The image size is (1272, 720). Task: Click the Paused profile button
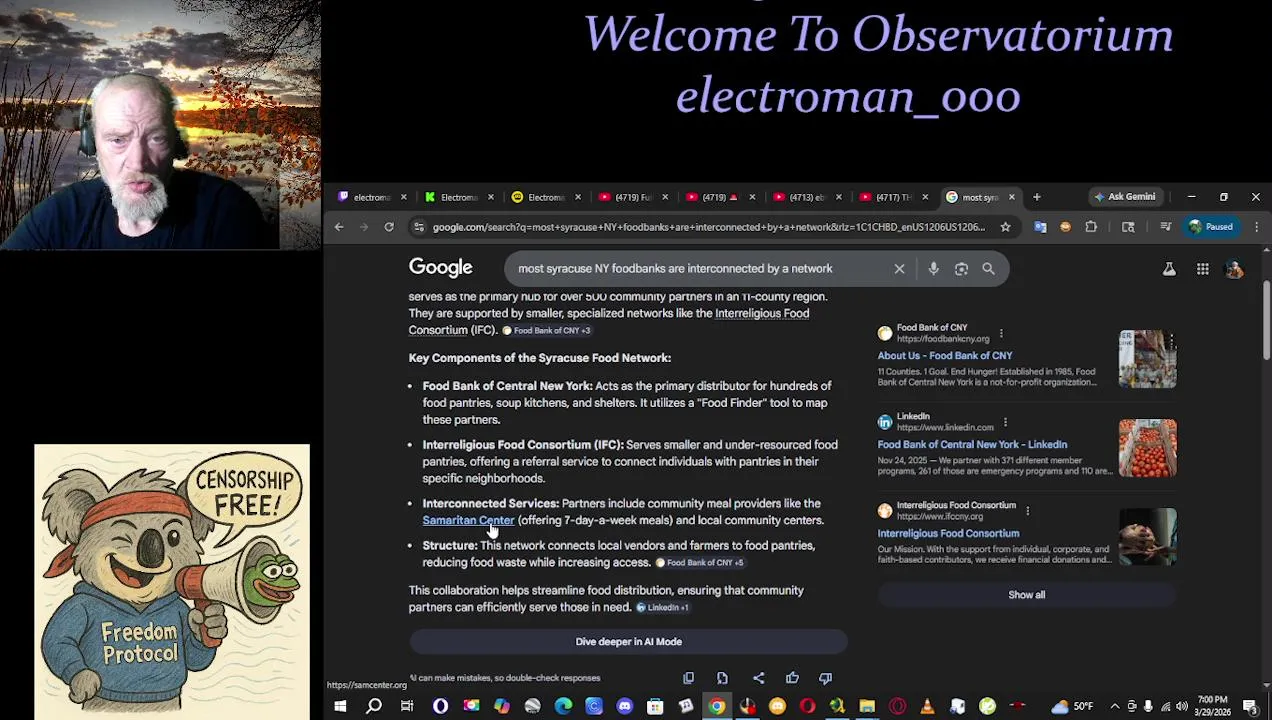[1211, 227]
